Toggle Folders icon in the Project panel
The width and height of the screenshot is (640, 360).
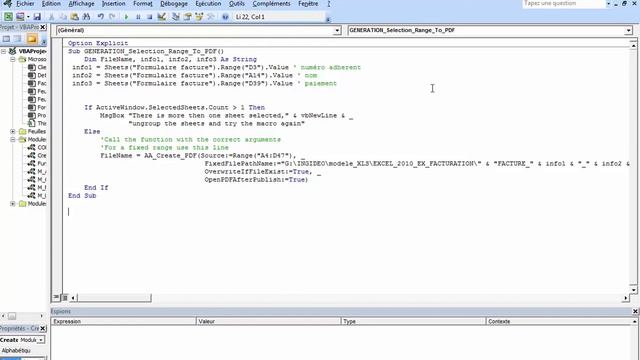[32, 39]
